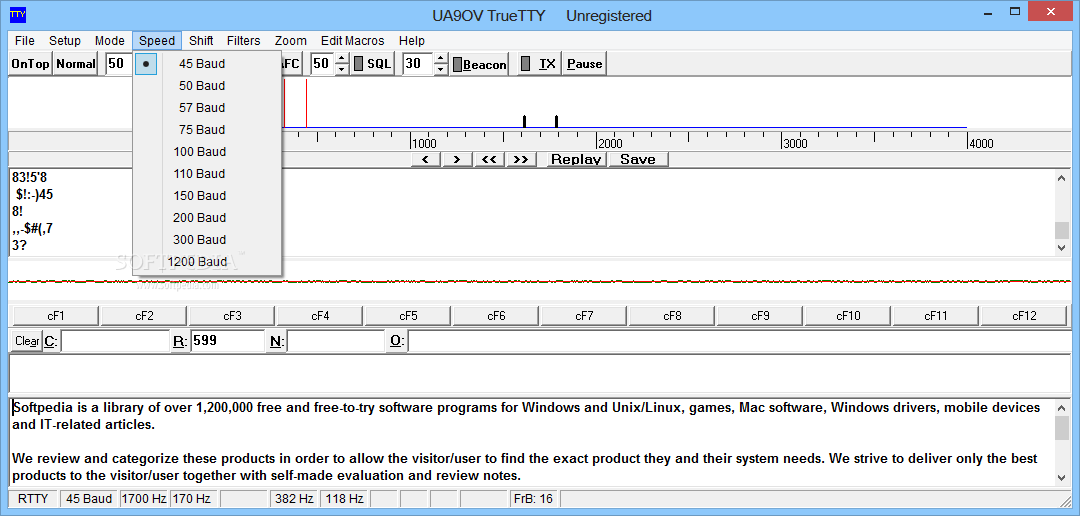Select 110 Baud speed
Viewport: 1080px width, 516px height.
207,174
